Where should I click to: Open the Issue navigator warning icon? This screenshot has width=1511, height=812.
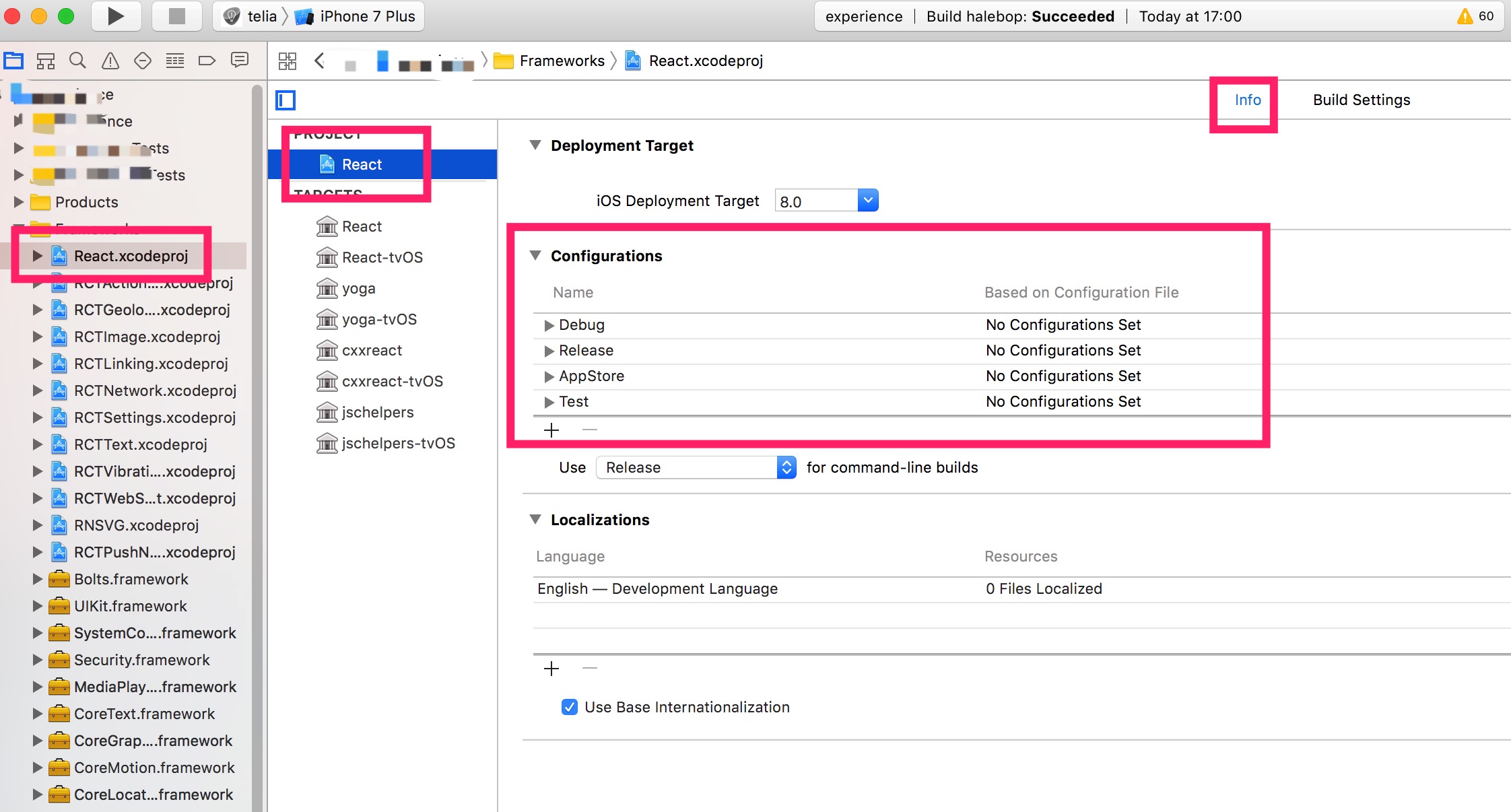[x=110, y=61]
